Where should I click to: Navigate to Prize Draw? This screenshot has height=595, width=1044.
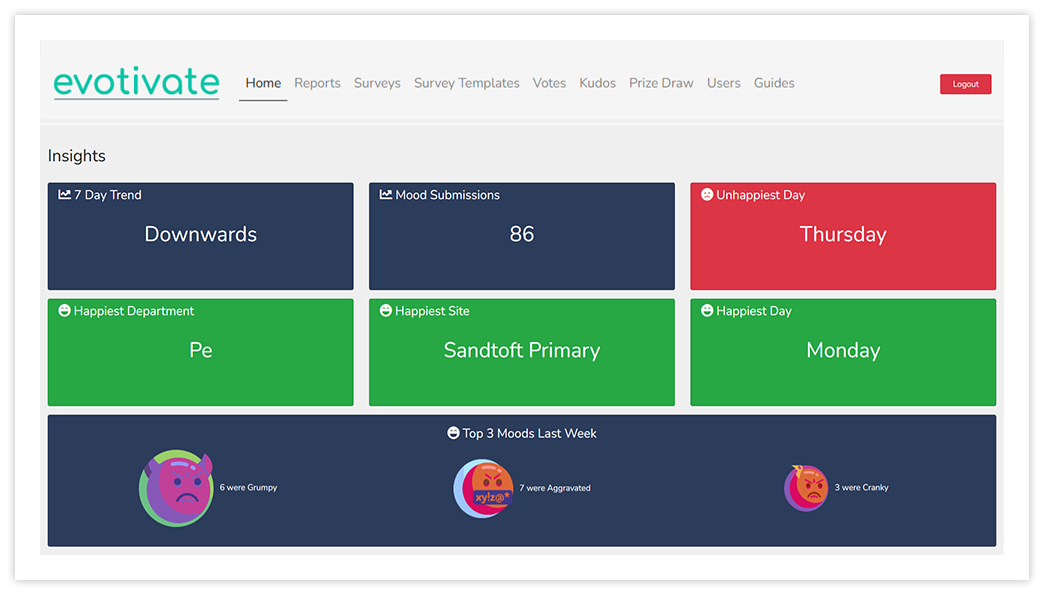[661, 83]
